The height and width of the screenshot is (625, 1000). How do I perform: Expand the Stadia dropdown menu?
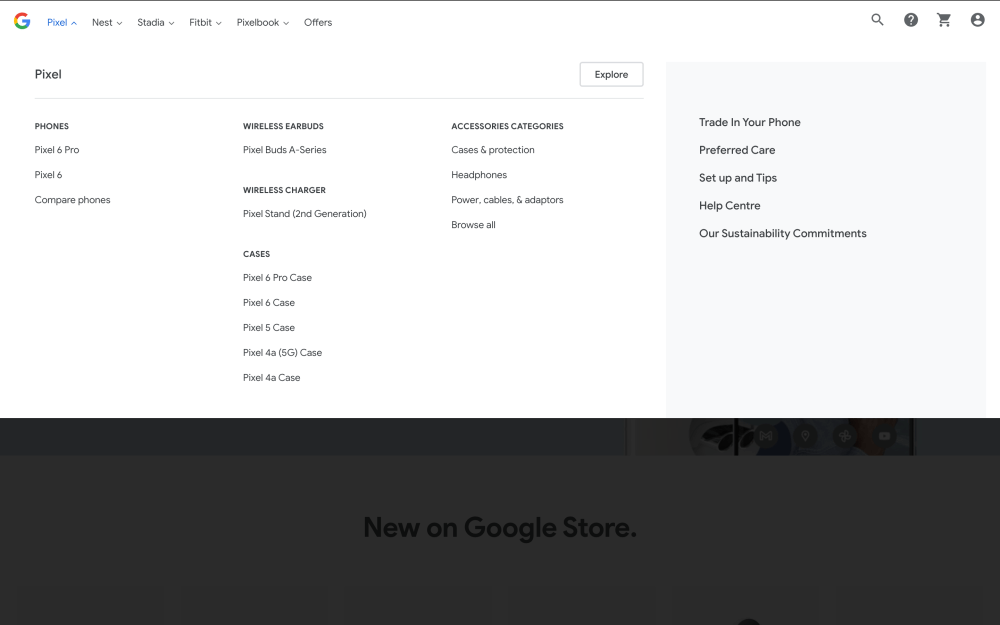point(155,22)
